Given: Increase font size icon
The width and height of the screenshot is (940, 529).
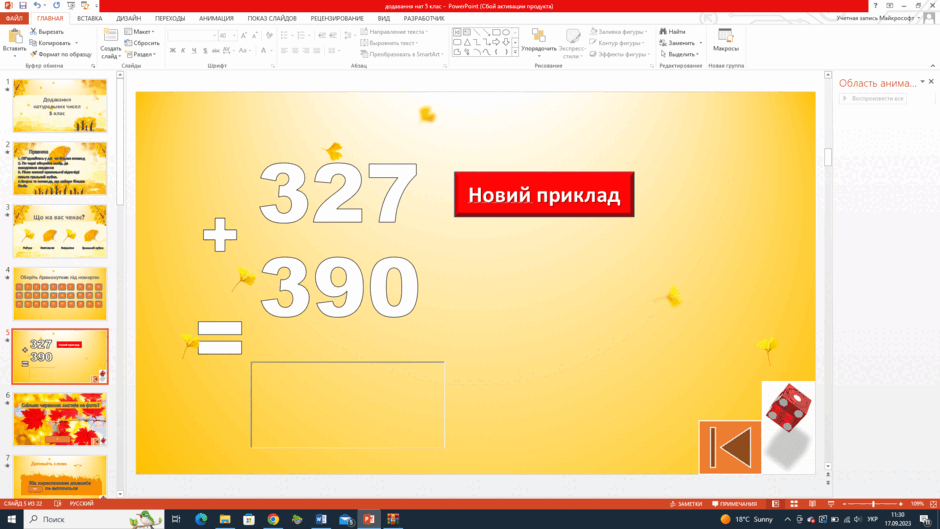Looking at the screenshot, I should pos(243,35).
